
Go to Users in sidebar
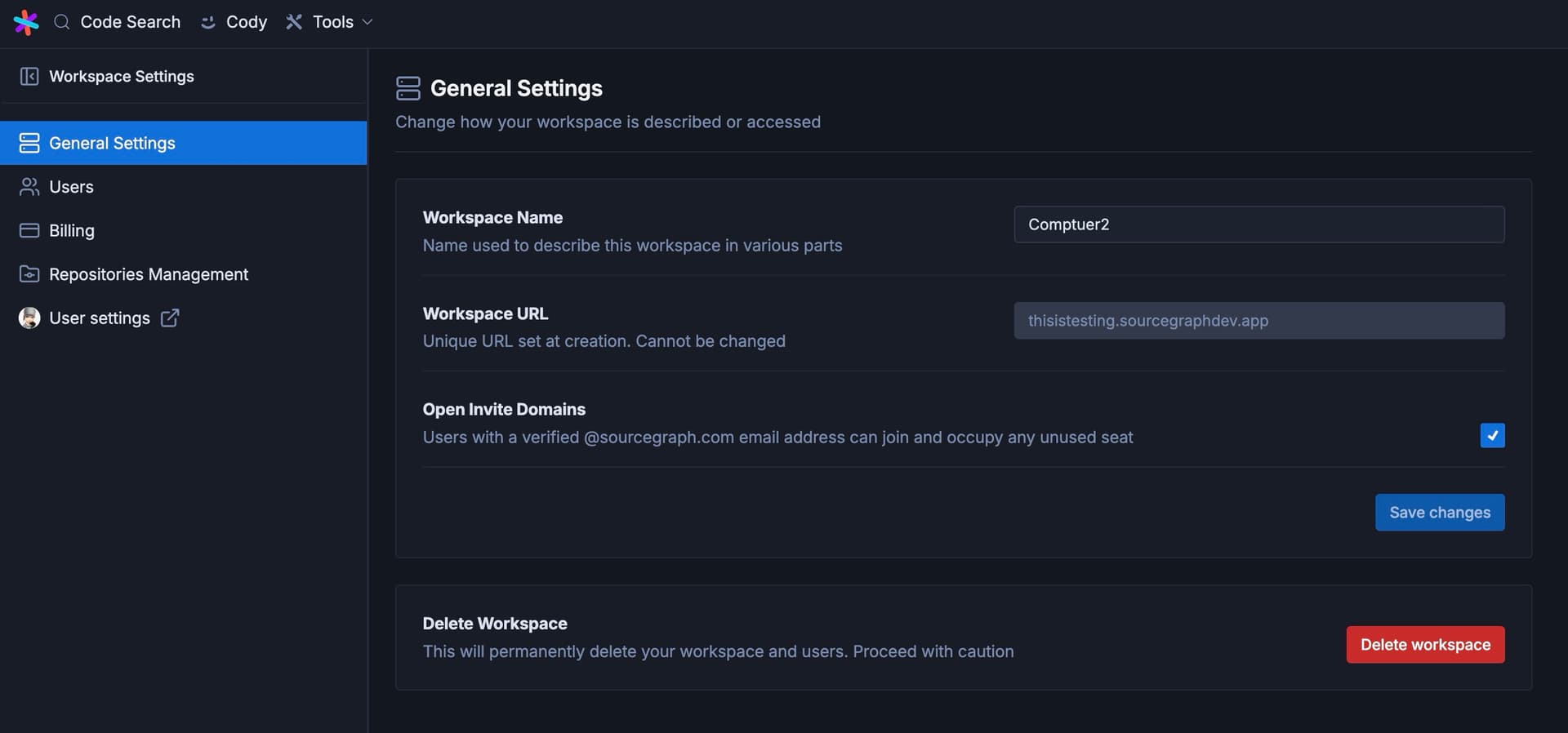click(x=184, y=187)
